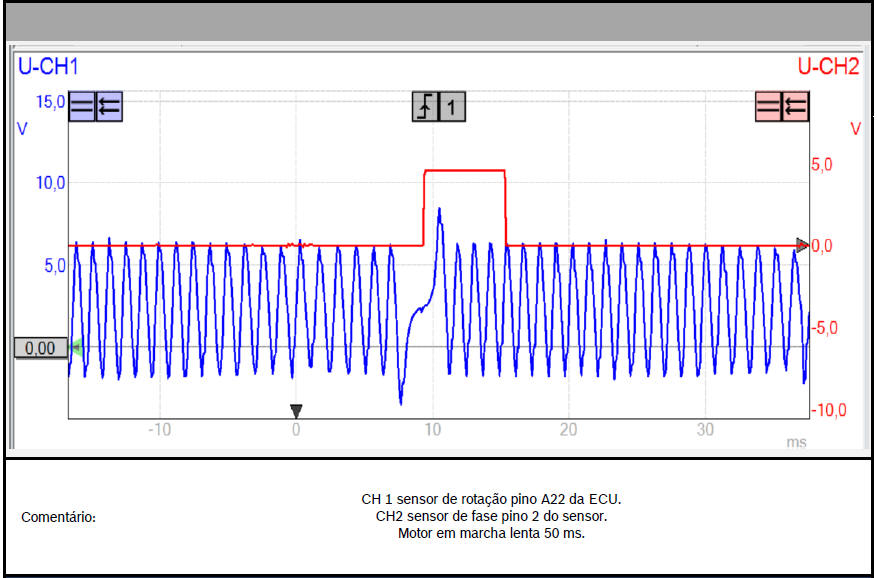Screen dimensions: 877x578
Task: Click the ms time unit label
Action: pos(796,441)
